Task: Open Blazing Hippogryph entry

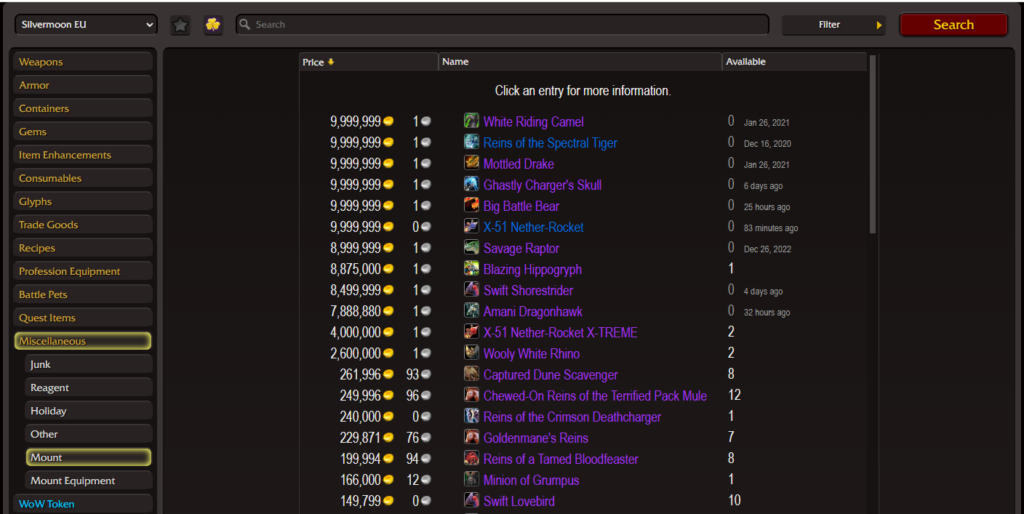Action: (532, 269)
